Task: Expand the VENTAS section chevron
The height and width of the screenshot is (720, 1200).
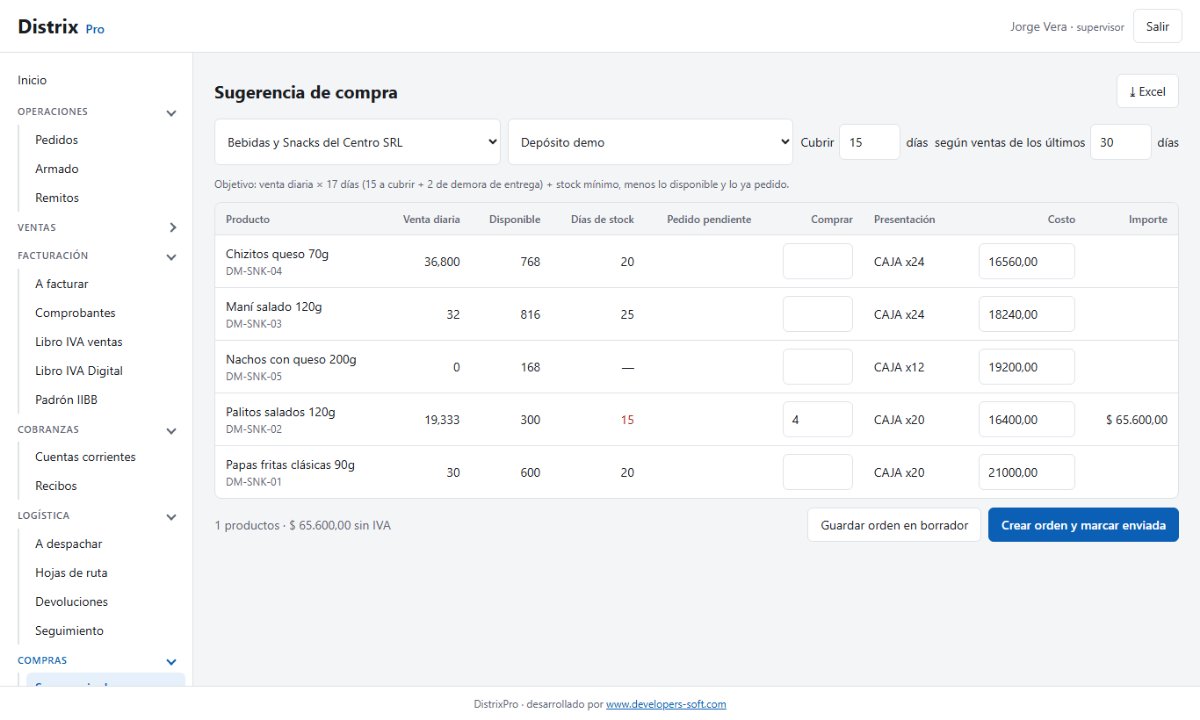Action: (x=171, y=228)
